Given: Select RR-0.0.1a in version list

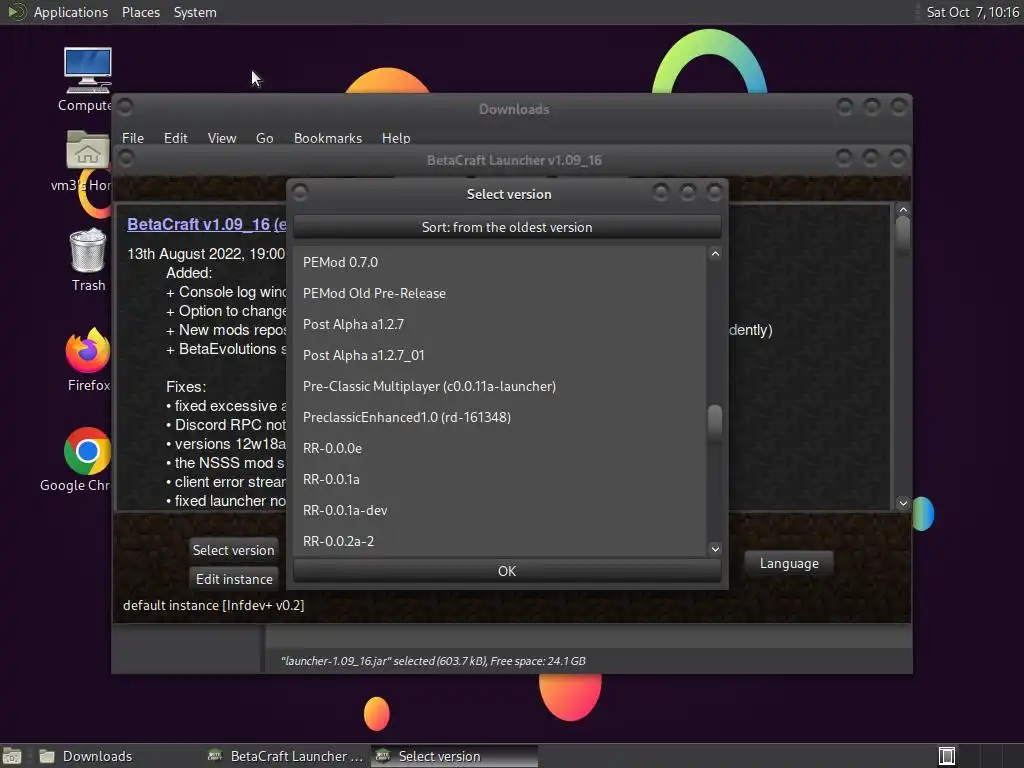Looking at the screenshot, I should click(500, 479).
